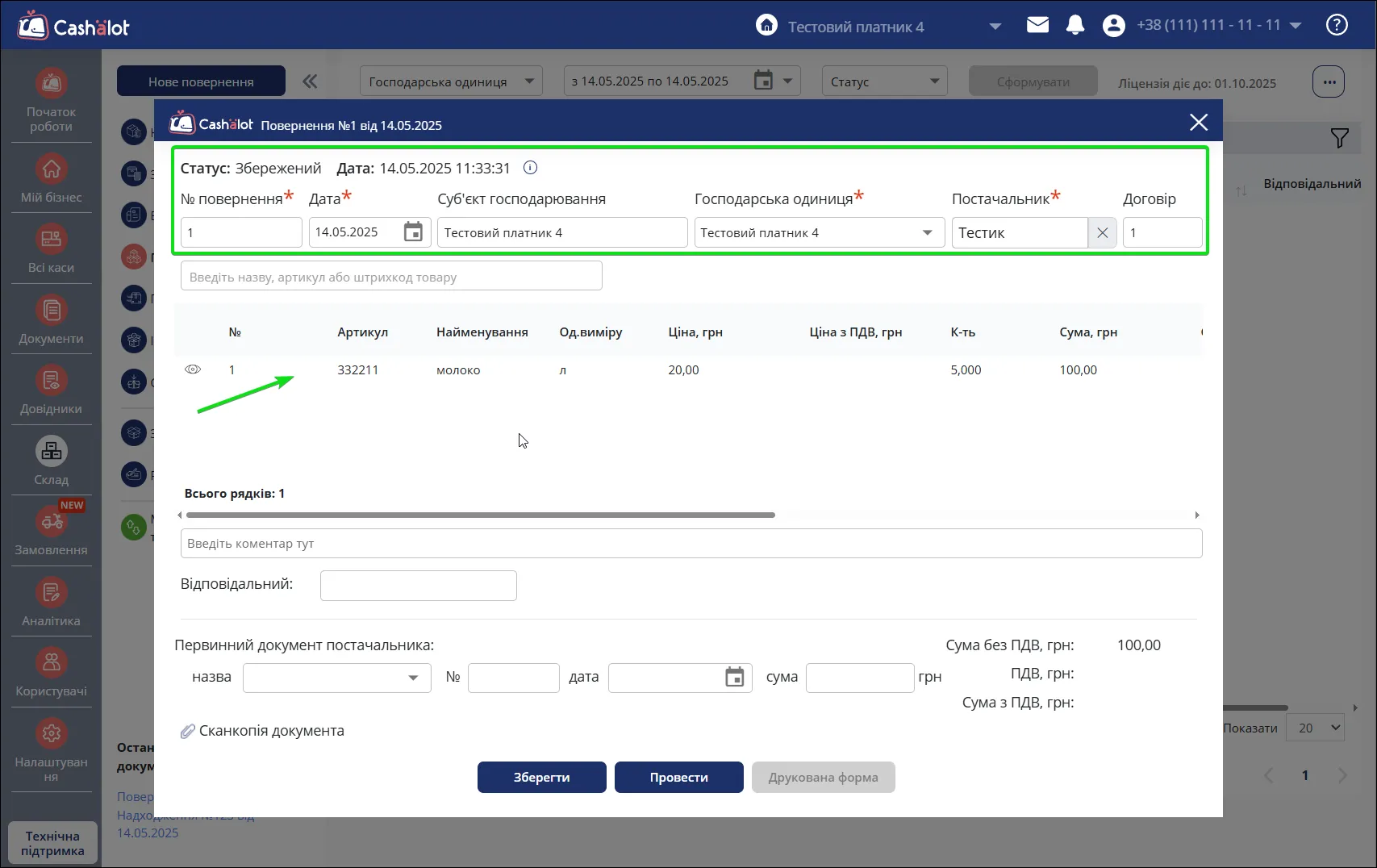This screenshot has width=1377, height=868.
Task: Go to next page arrow in pagination
Action: point(1342,775)
